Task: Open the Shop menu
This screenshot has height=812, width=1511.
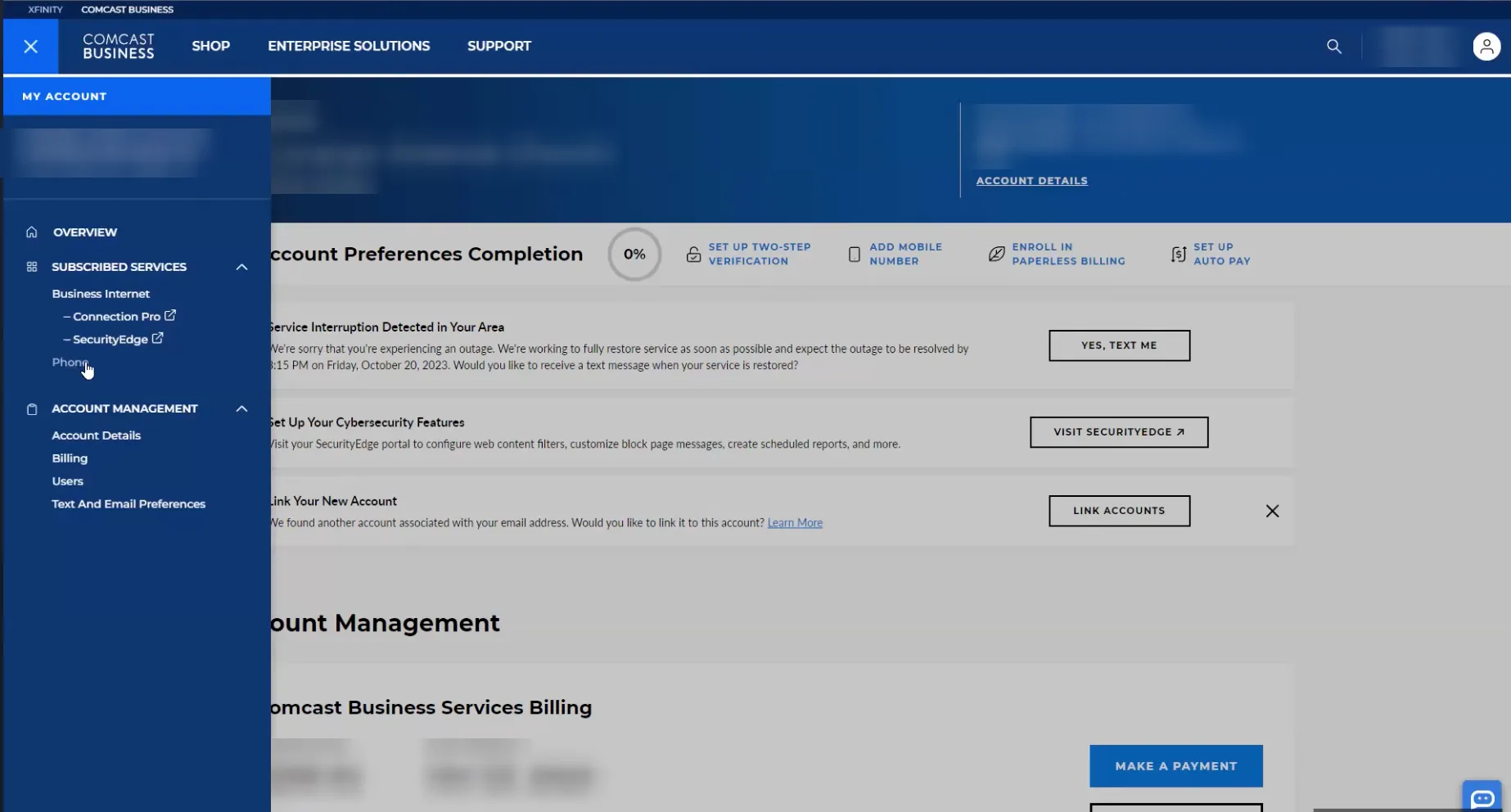Action: [211, 47]
